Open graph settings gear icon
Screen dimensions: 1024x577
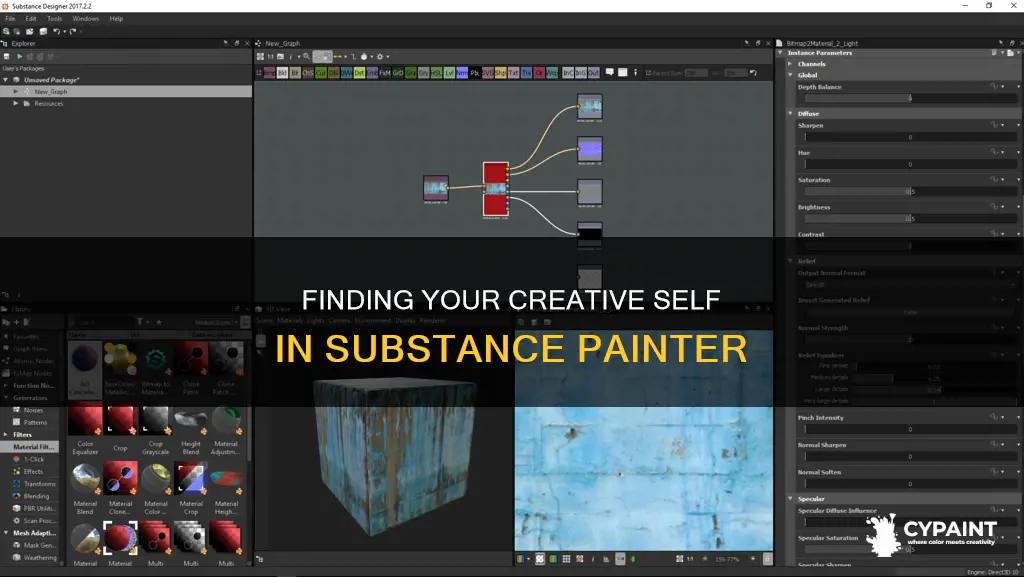click(379, 57)
